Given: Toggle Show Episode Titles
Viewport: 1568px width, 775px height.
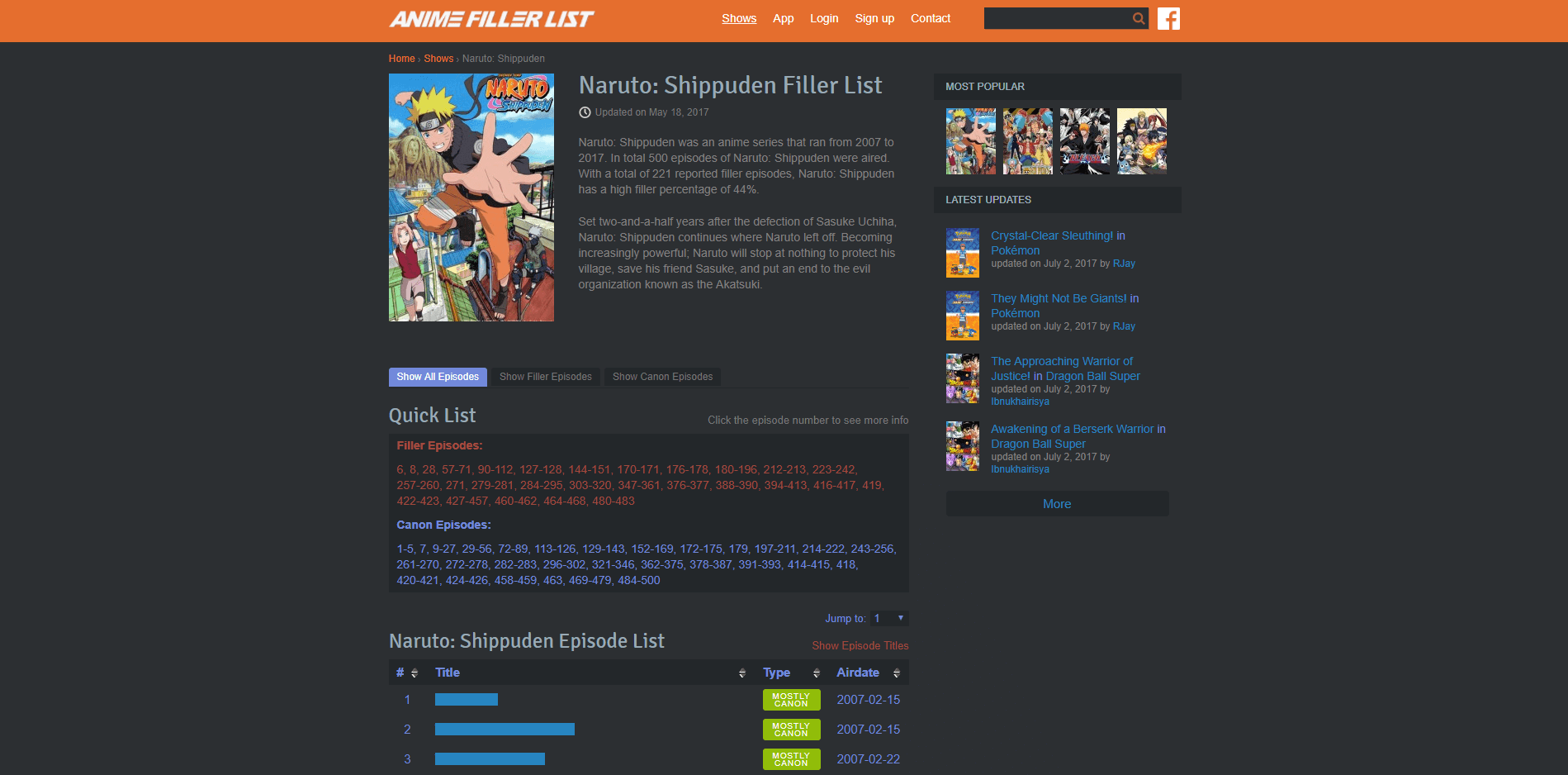Looking at the screenshot, I should 860,646.
